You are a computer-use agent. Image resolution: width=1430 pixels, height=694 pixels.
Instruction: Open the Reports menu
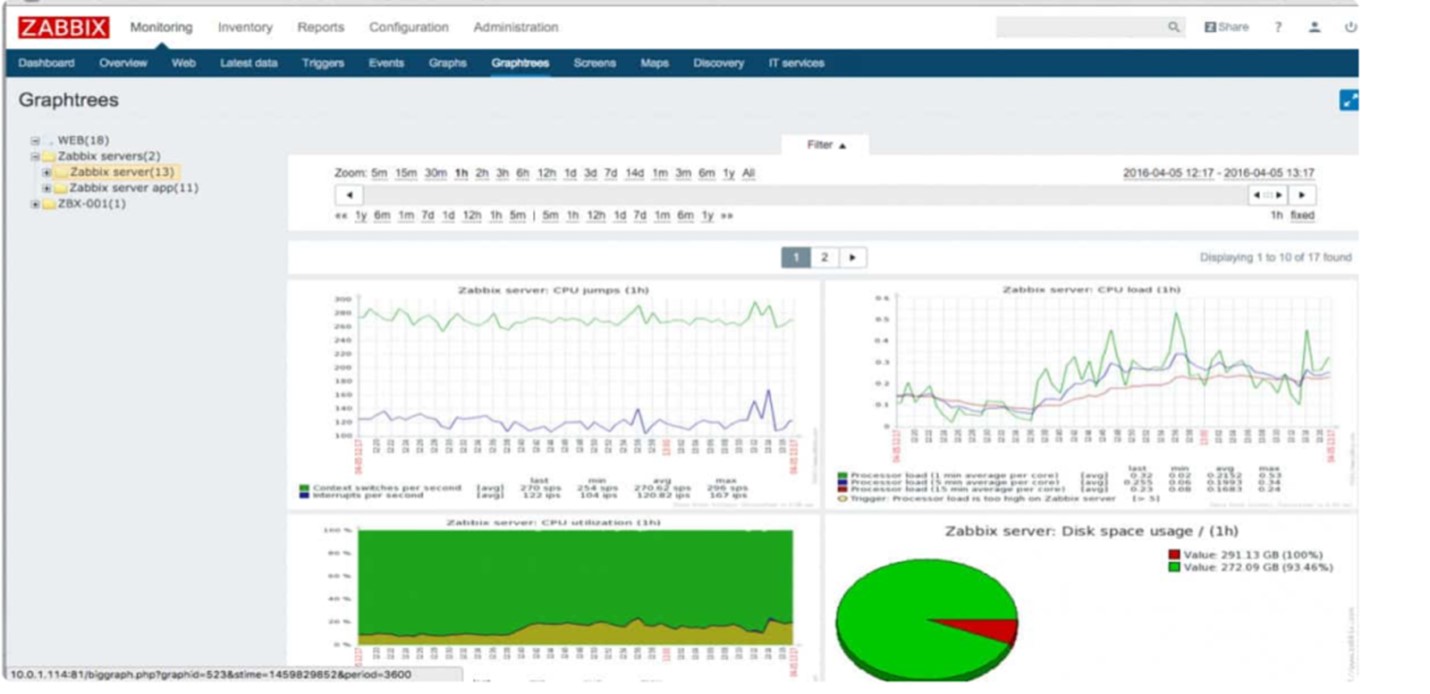(x=320, y=27)
